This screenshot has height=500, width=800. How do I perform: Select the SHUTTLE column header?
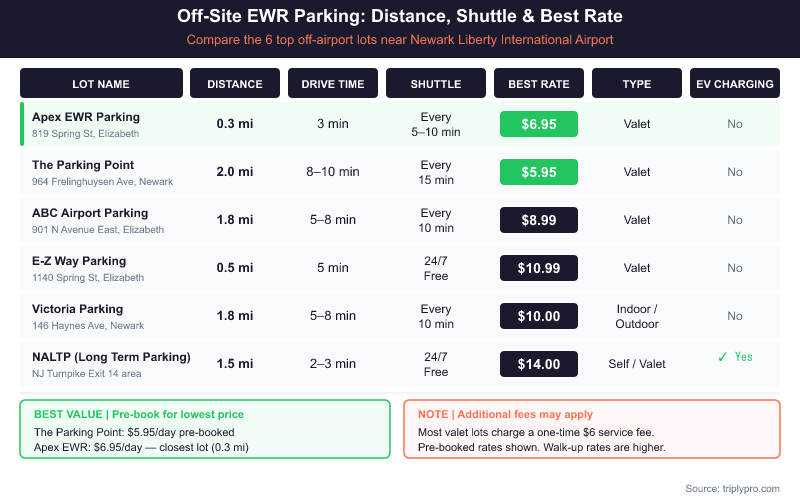[x=435, y=84]
